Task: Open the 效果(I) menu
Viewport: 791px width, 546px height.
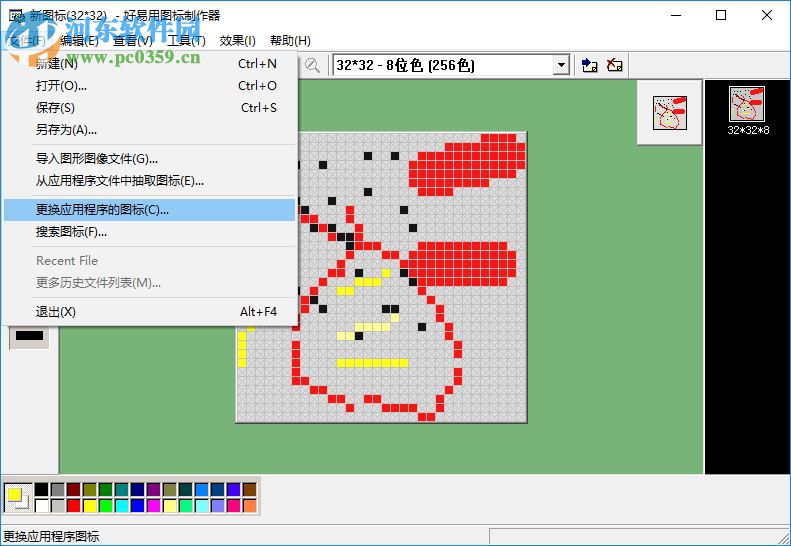Action: click(238, 41)
